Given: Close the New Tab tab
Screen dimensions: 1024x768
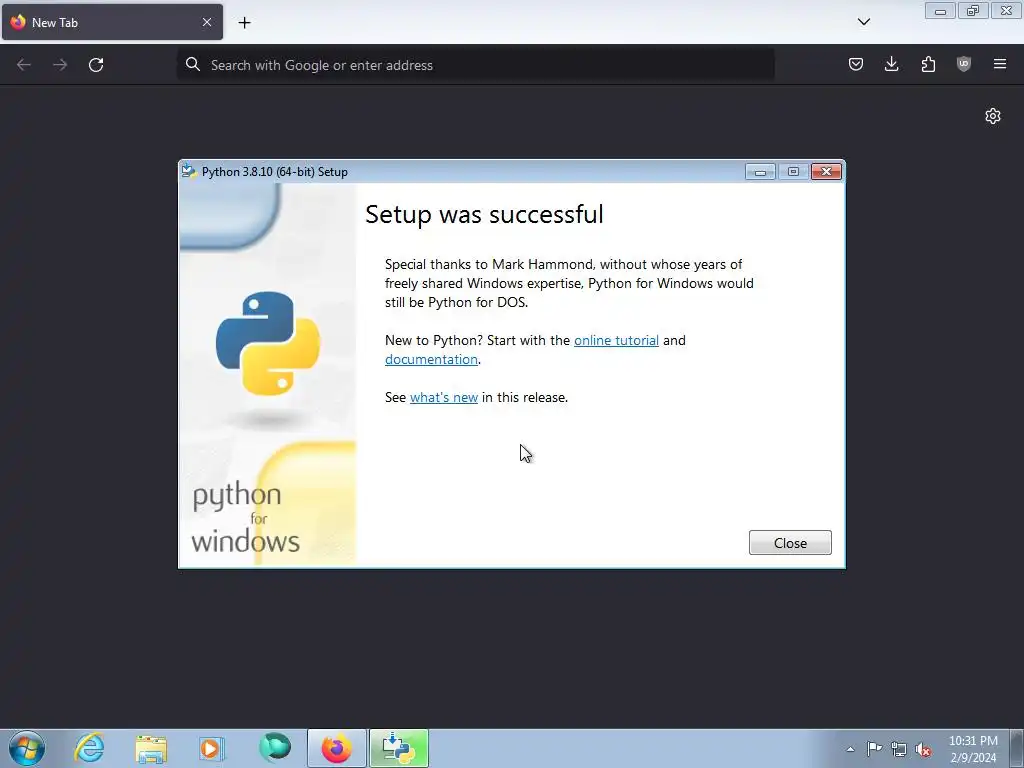Looking at the screenshot, I should click(x=207, y=22).
